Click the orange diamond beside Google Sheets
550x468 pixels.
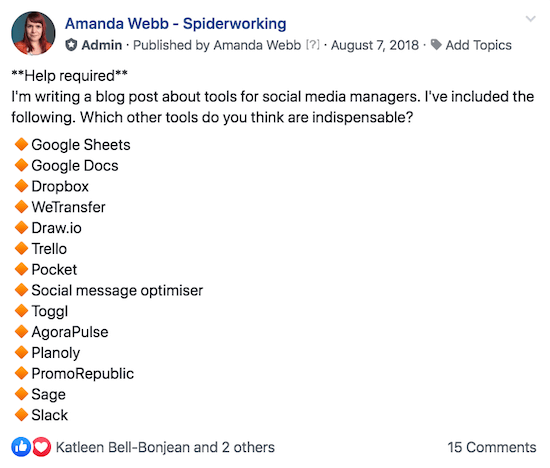[21, 144]
